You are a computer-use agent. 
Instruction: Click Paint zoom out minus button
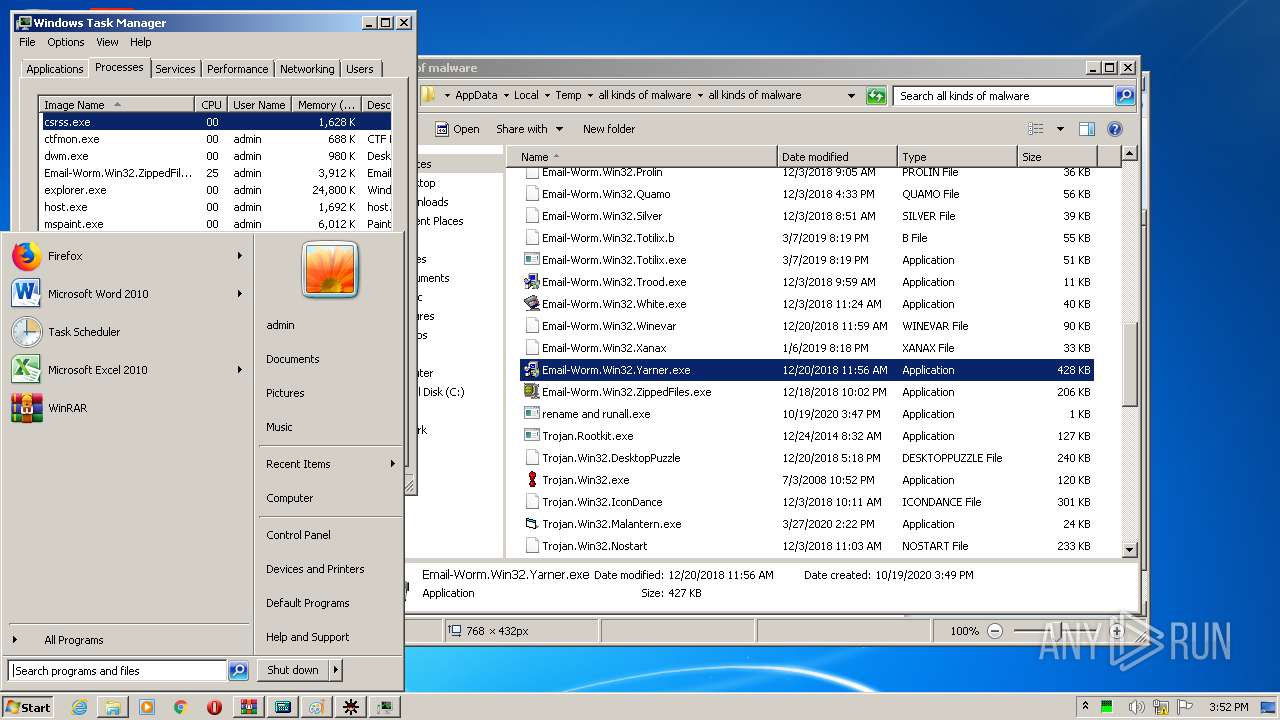tap(995, 631)
